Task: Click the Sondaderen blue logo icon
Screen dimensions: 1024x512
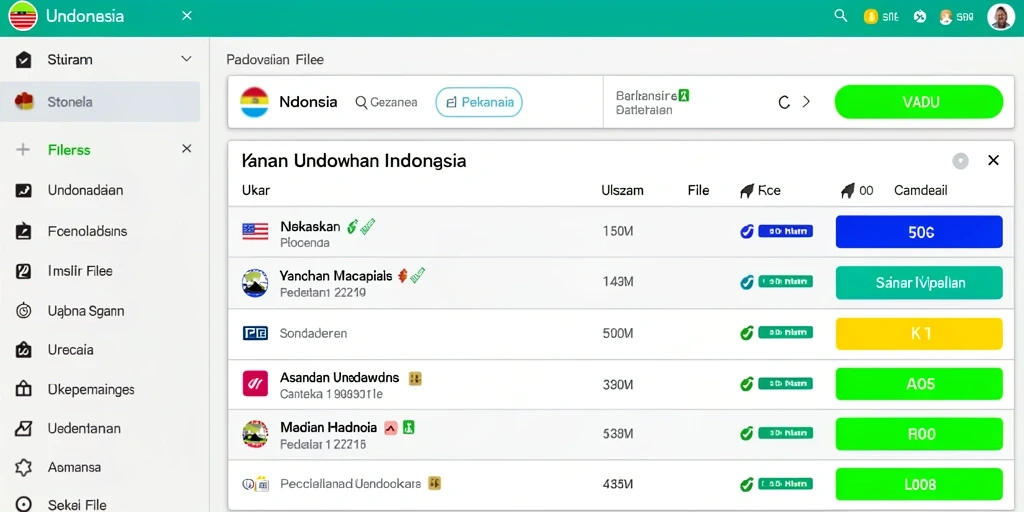Action: (255, 333)
